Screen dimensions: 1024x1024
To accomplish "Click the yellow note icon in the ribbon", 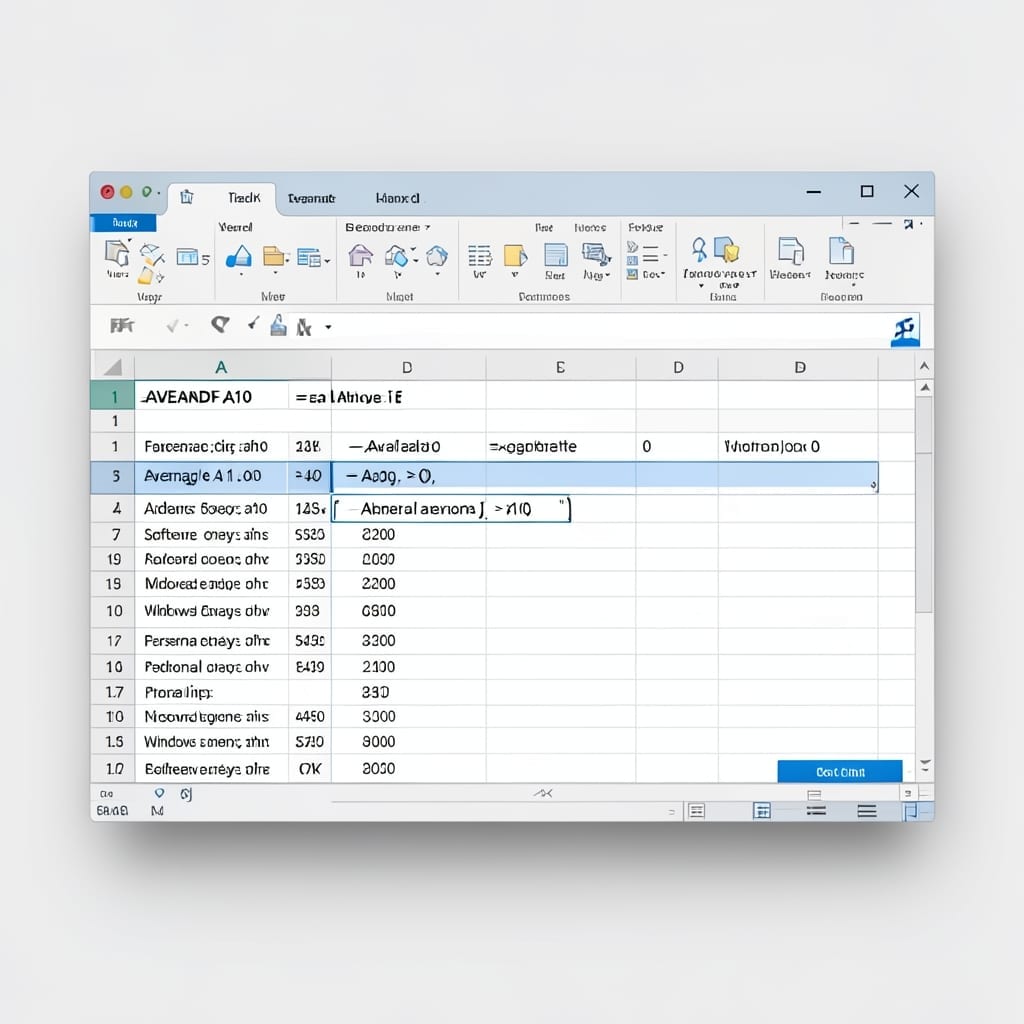I will (515, 255).
